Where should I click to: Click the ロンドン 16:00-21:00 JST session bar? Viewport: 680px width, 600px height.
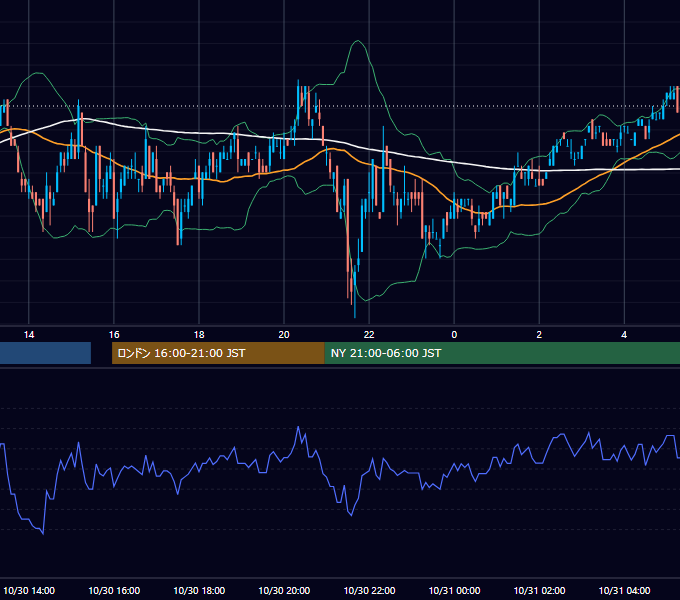pos(218,353)
